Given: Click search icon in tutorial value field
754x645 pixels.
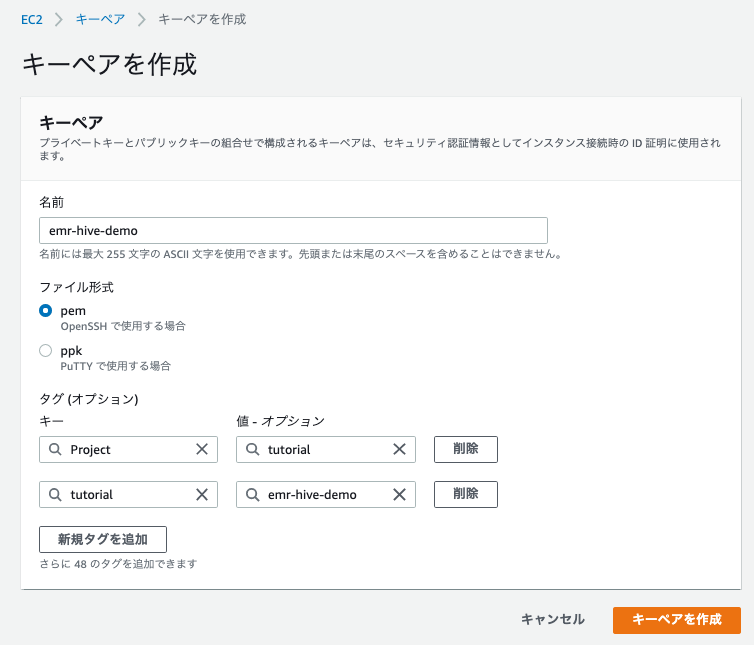Looking at the screenshot, I should point(252,449).
